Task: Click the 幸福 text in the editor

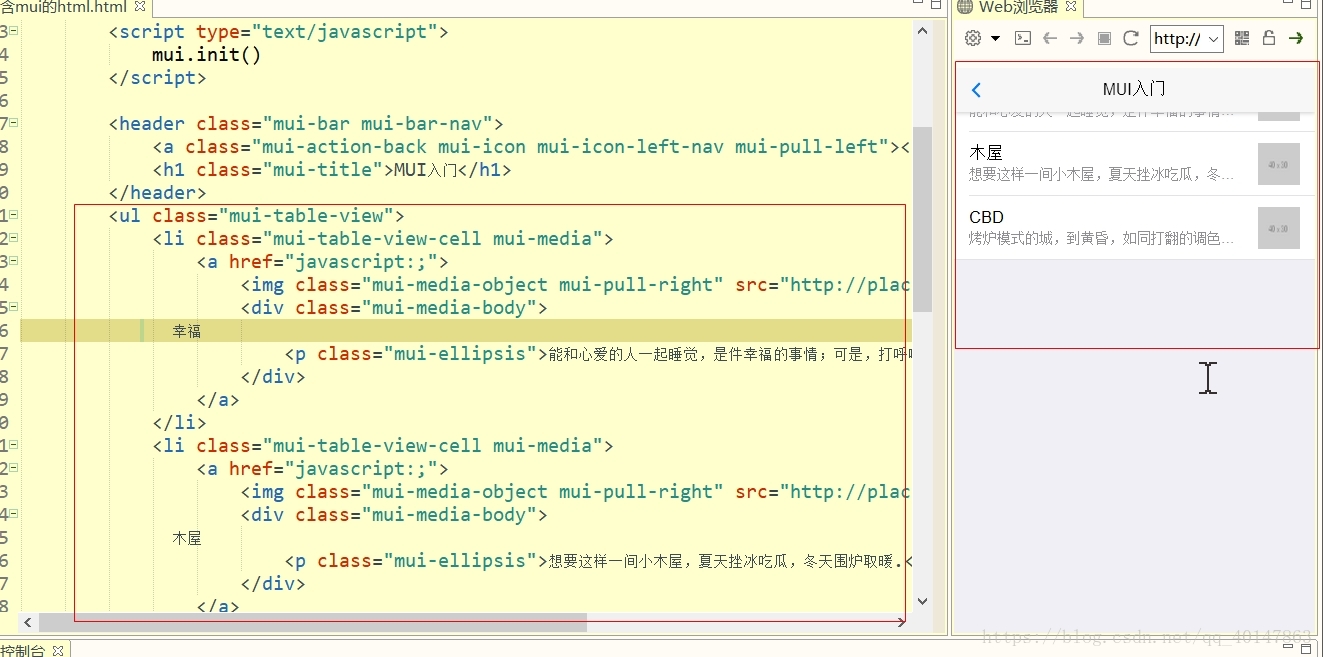Action: click(186, 331)
